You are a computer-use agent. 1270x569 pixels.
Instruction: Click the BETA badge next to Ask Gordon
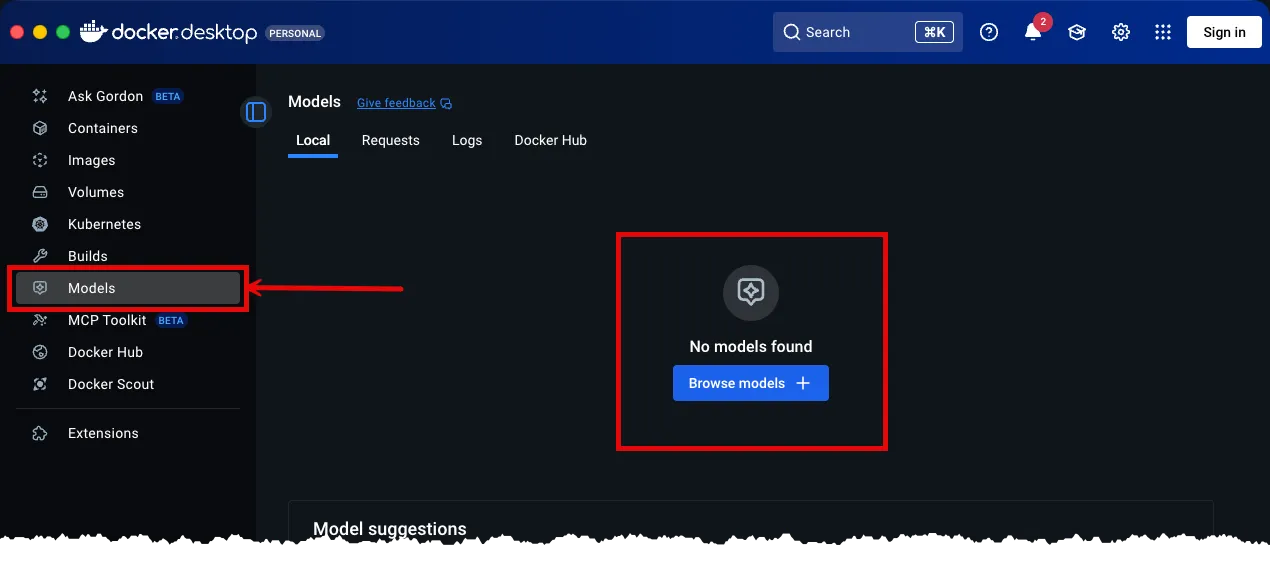pos(168,97)
